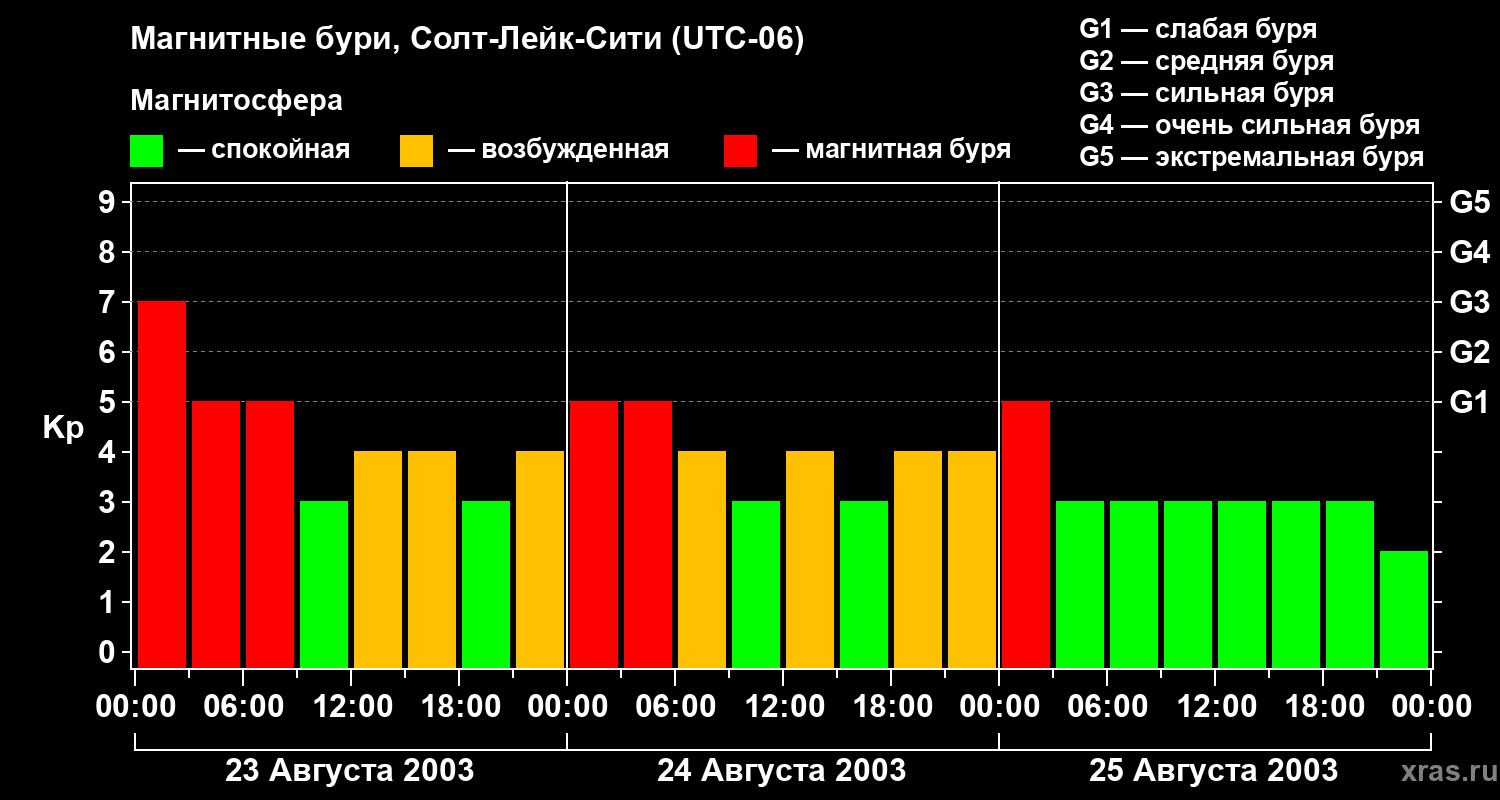Click the red legend swatch for магнитная буря

click(740, 151)
